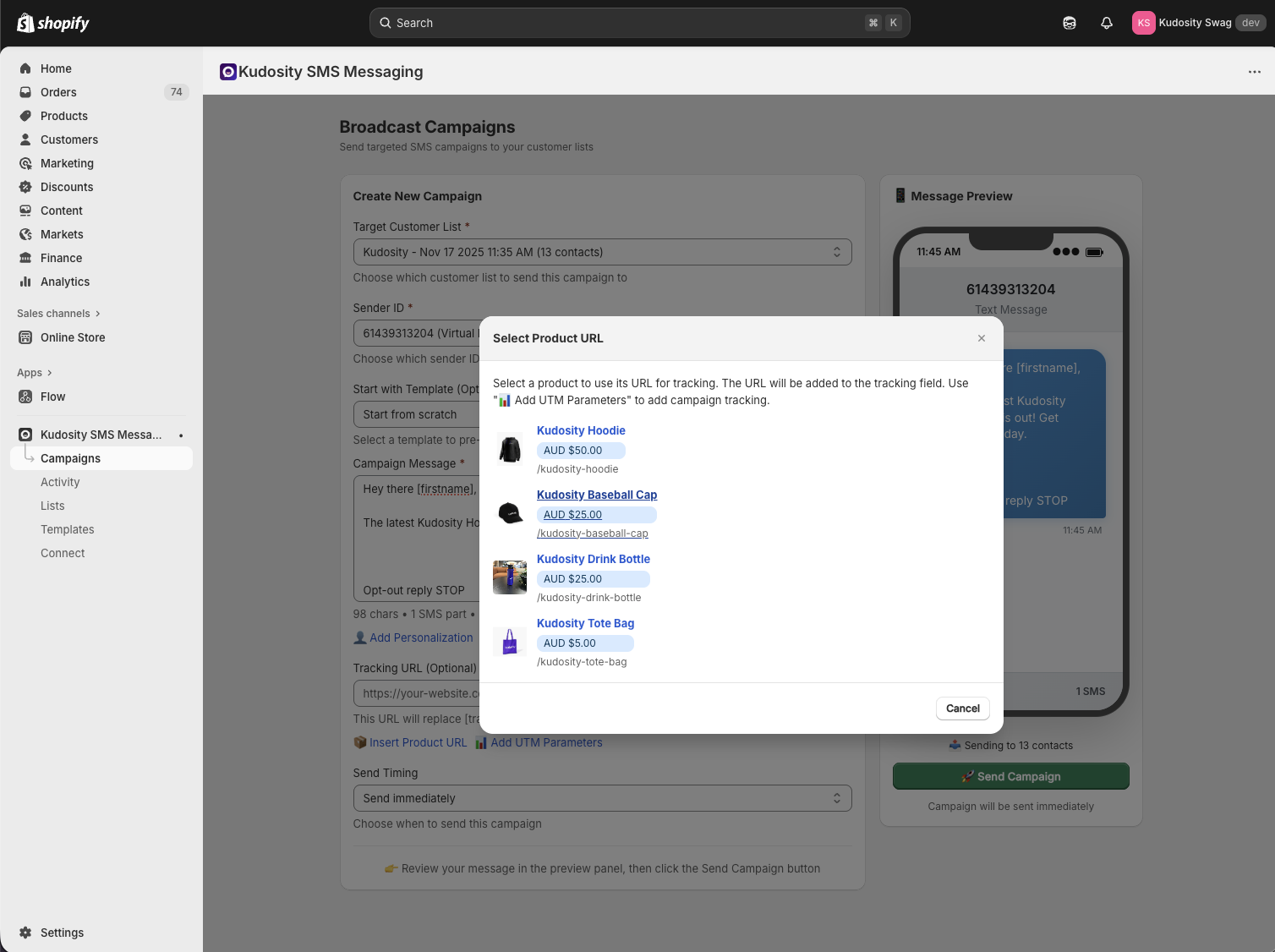Click the Send Campaign button
This screenshot has height=952, width=1275.
(1011, 776)
